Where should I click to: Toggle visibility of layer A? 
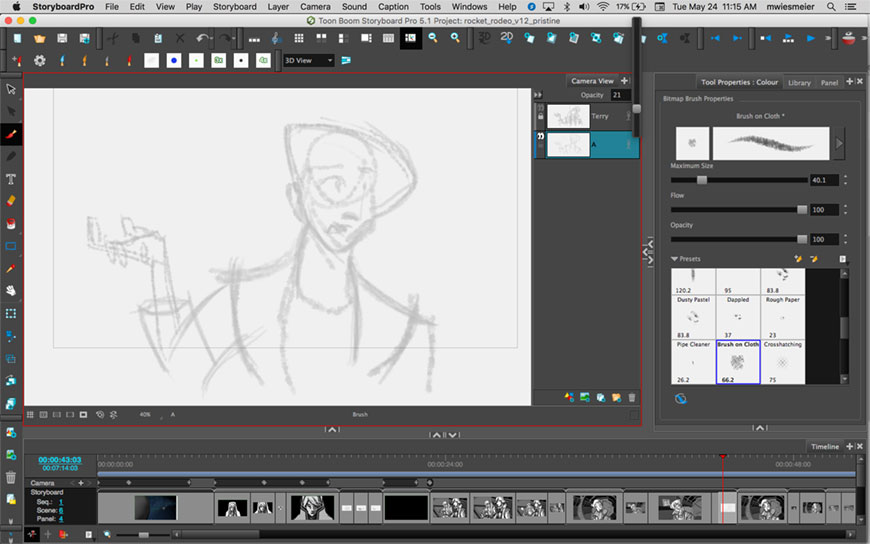coord(540,135)
